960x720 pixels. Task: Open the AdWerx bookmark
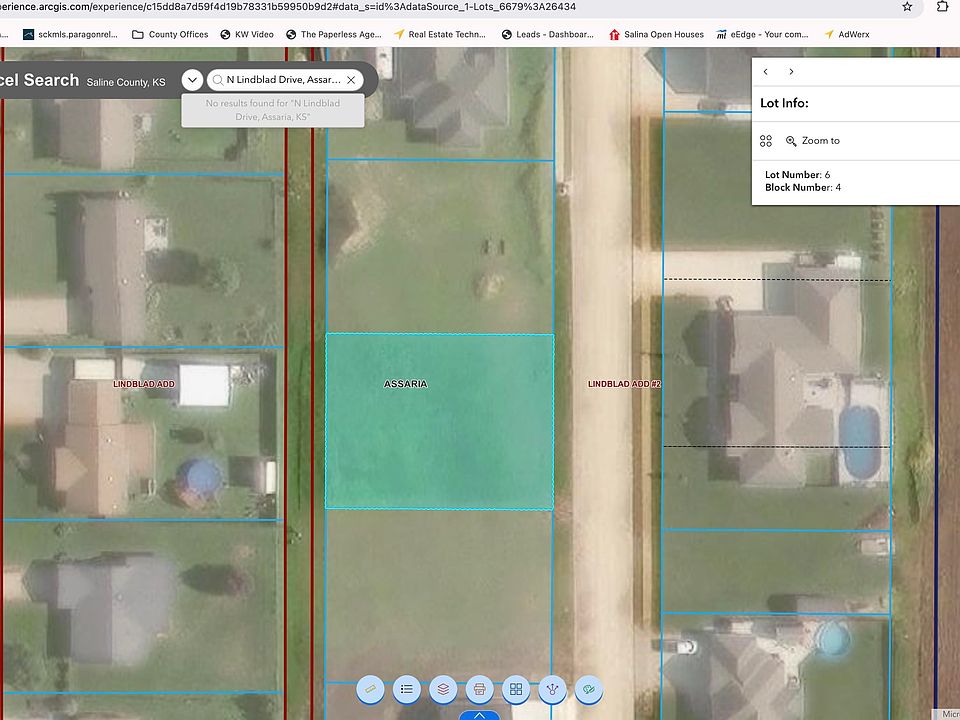pos(847,34)
